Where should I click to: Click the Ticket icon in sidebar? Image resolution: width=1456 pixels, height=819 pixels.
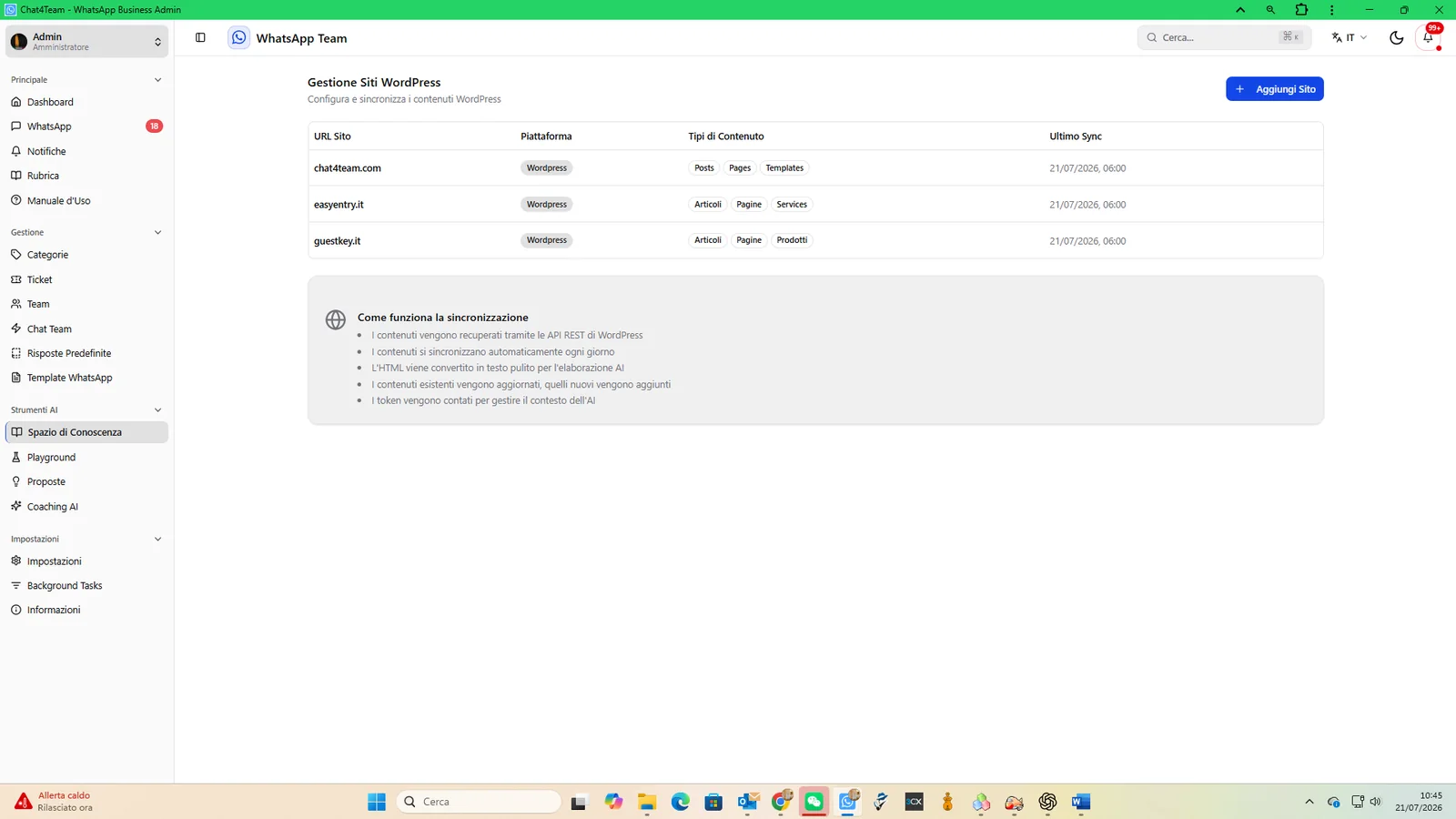coord(16,279)
